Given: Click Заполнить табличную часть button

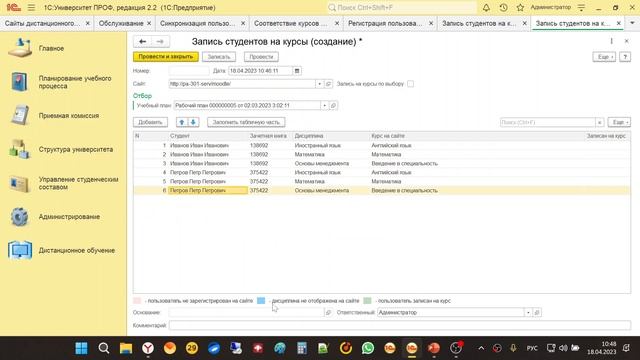Looking at the screenshot, I should tap(246, 122).
